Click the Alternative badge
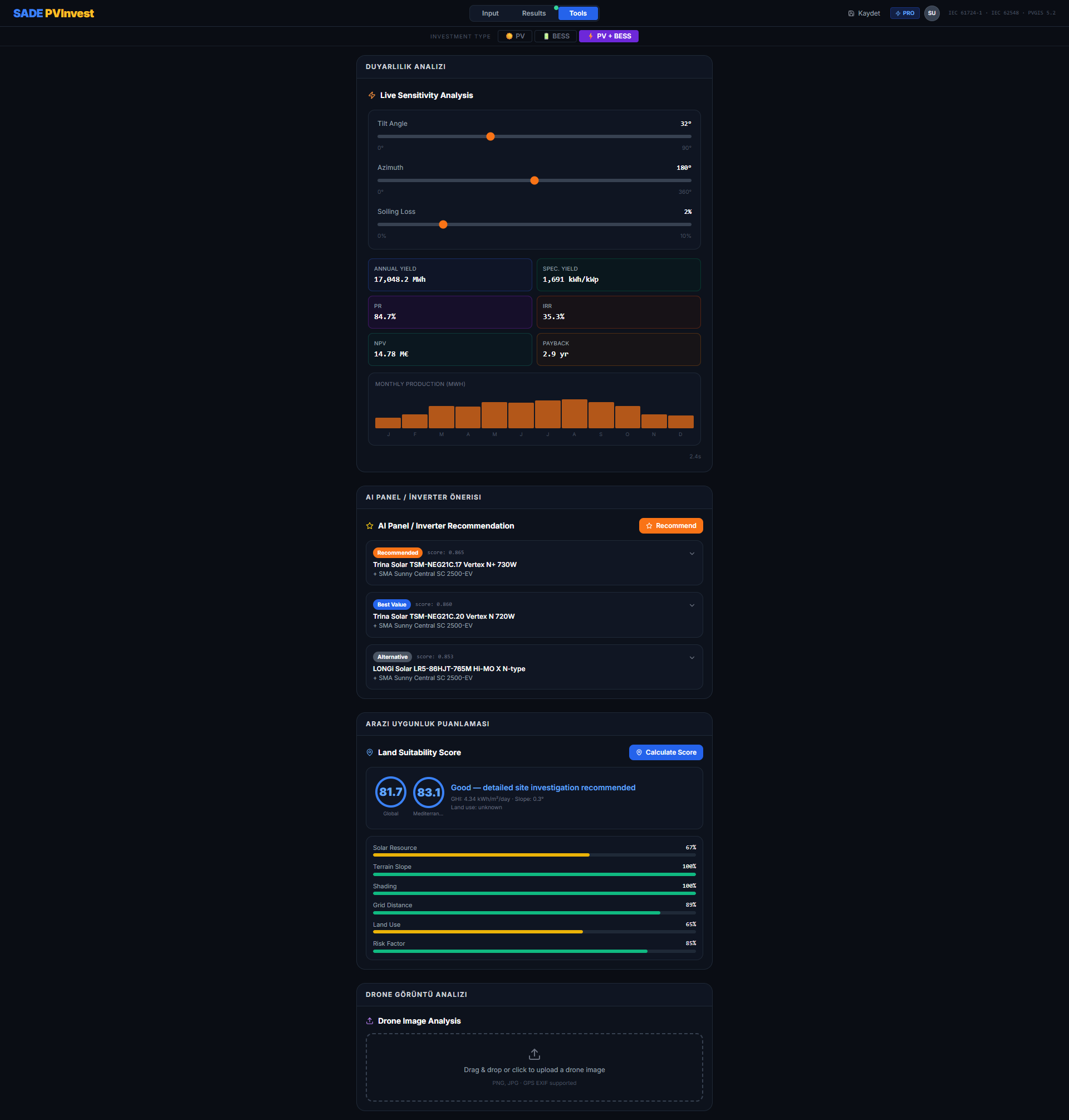 pyautogui.click(x=393, y=657)
